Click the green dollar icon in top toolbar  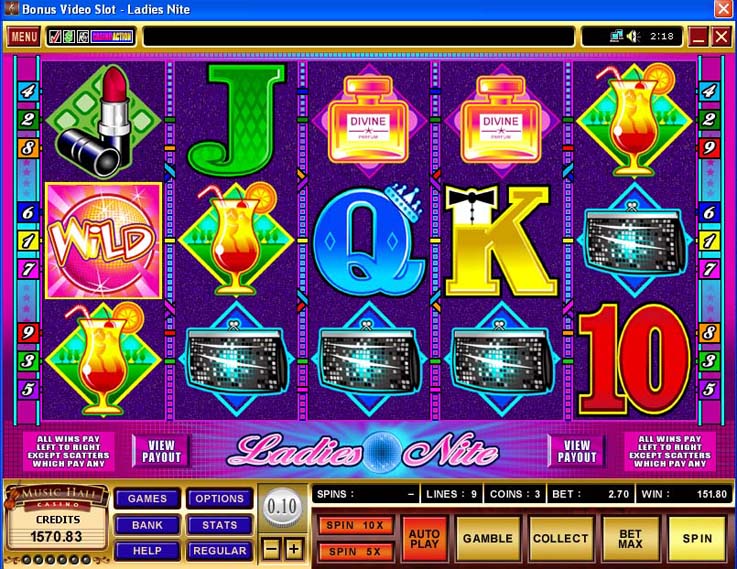tap(69, 37)
